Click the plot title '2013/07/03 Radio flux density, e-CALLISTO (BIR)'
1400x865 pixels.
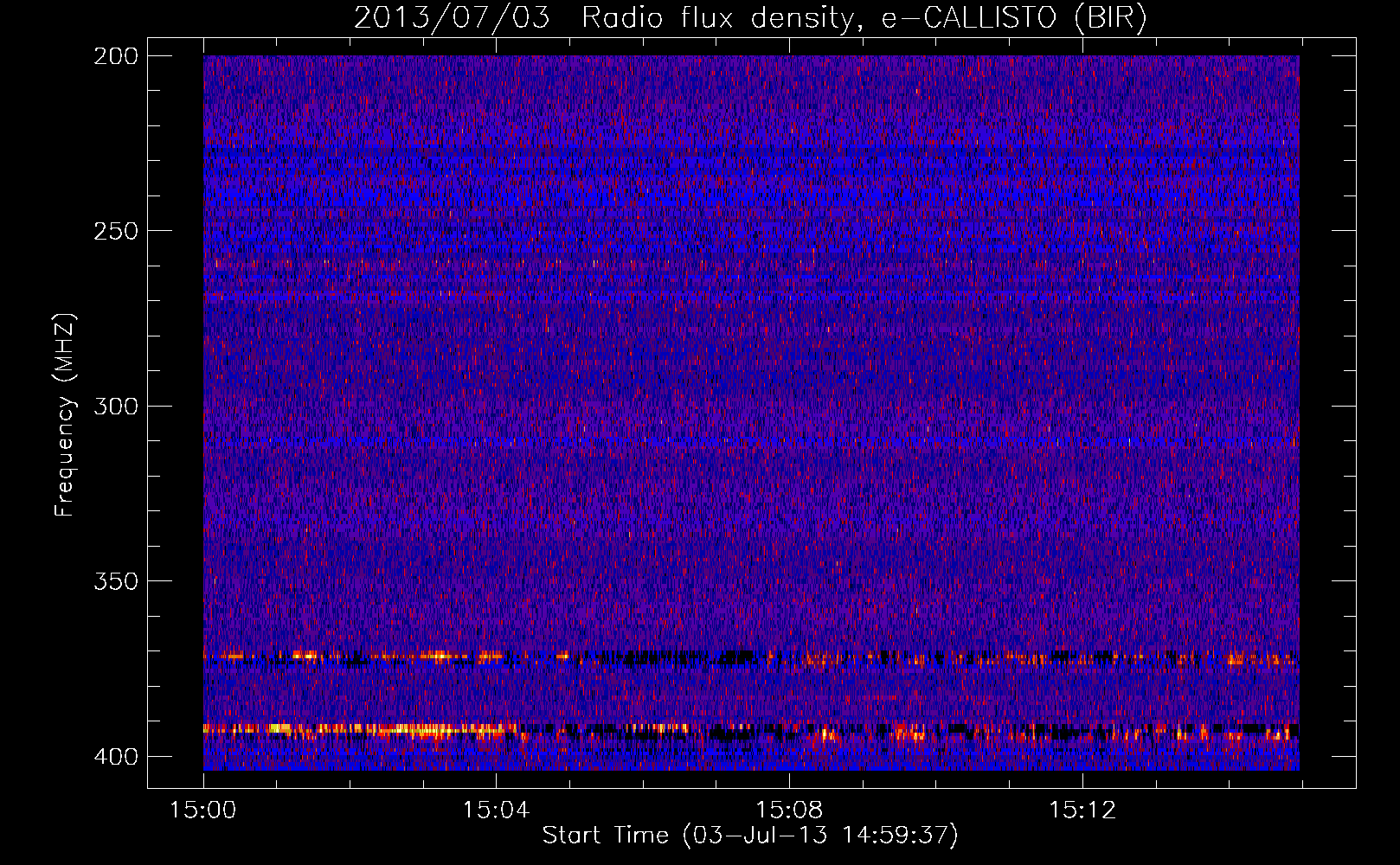pyautogui.click(x=750, y=18)
